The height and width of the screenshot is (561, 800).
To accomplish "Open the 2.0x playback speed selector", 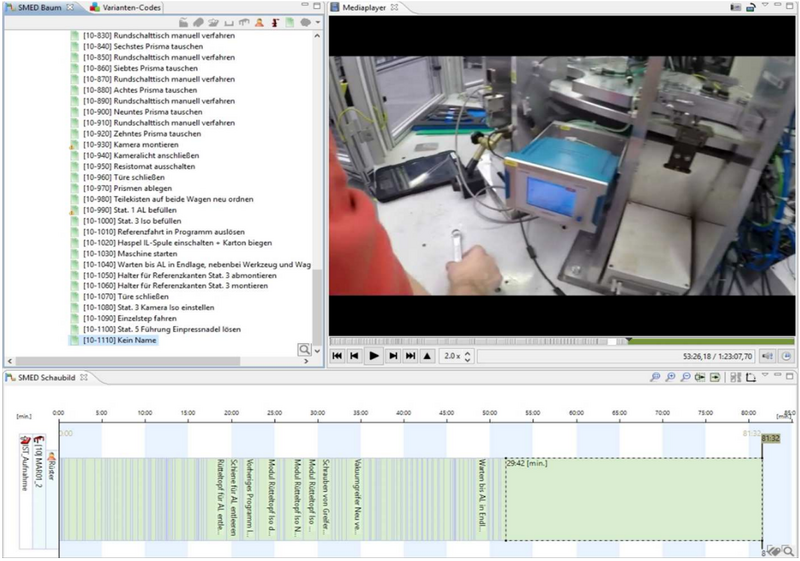I will [458, 355].
